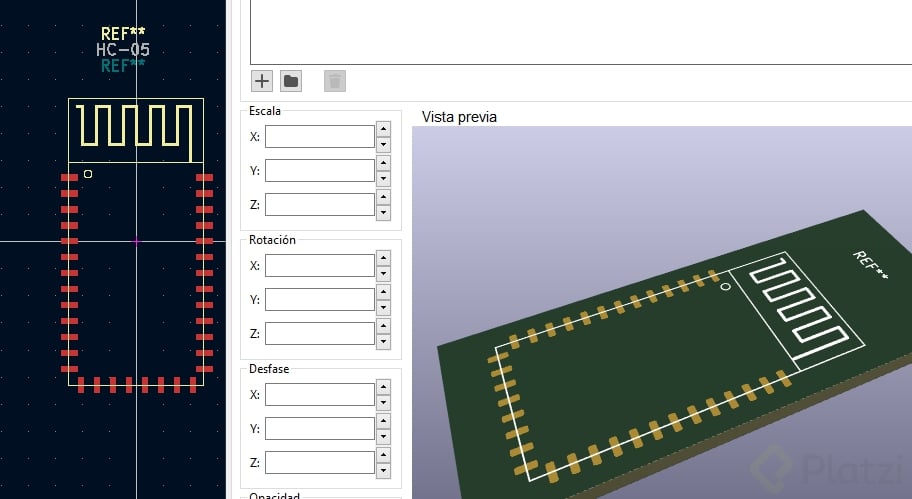
Task: Focus the Desfase X input field
Action: (x=320, y=394)
